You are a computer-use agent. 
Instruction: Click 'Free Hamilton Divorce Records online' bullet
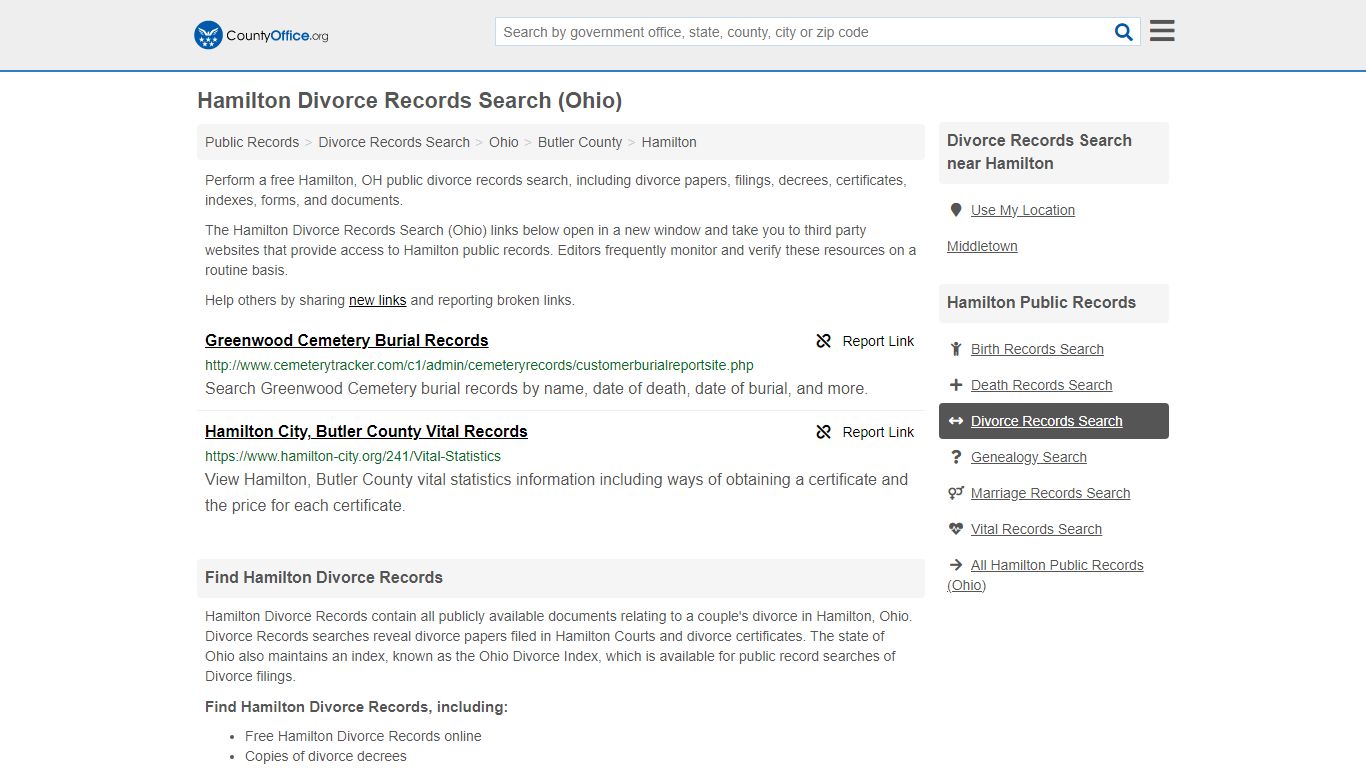[x=363, y=736]
